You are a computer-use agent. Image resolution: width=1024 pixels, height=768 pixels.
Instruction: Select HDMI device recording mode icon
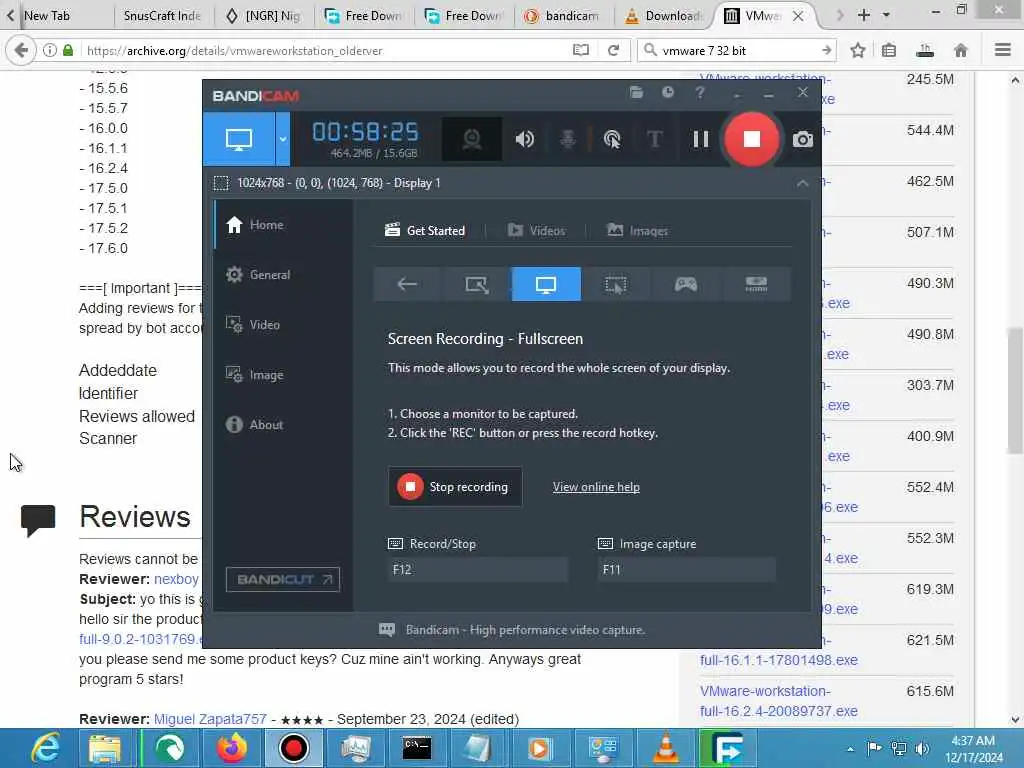pyautogui.click(x=756, y=284)
